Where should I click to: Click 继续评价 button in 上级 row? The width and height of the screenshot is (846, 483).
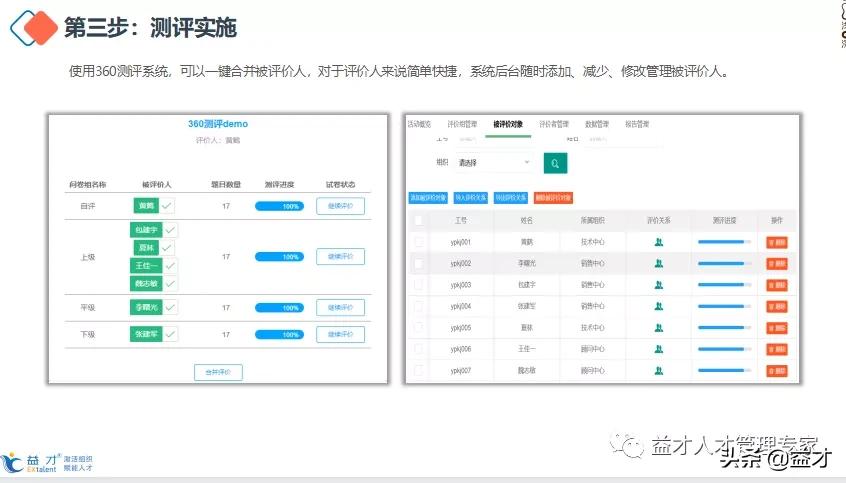[x=340, y=256]
